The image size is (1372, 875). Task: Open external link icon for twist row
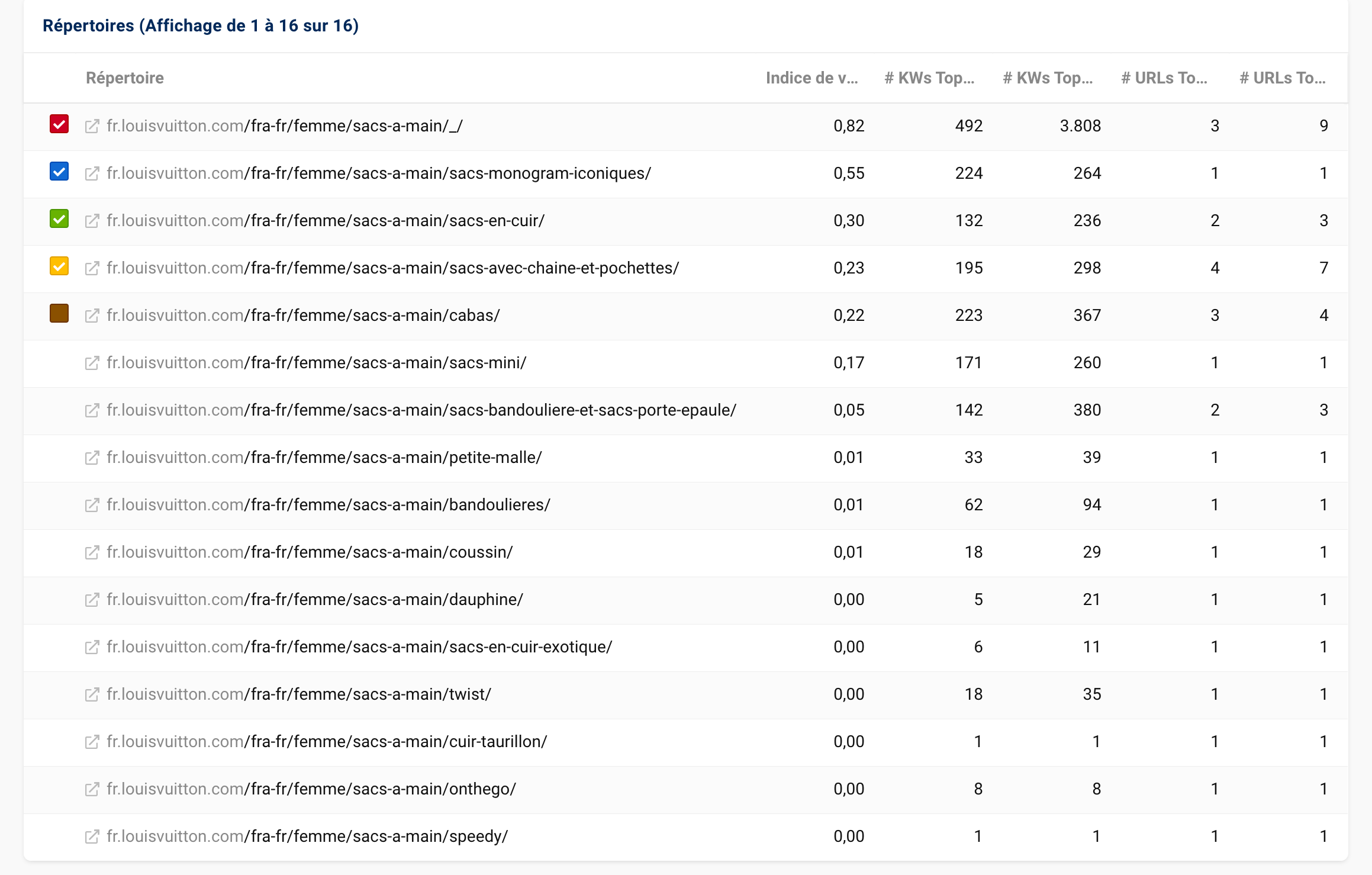(92, 694)
